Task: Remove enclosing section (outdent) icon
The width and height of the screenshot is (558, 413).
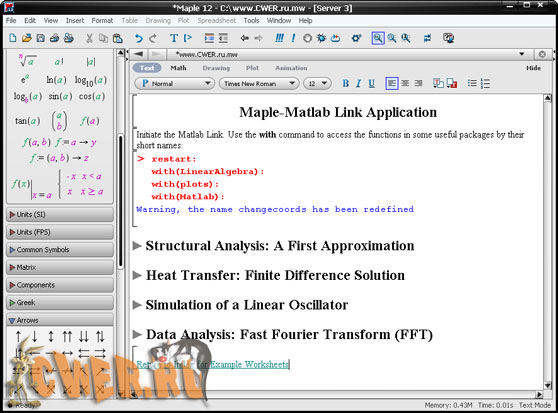Action: pos(223,38)
